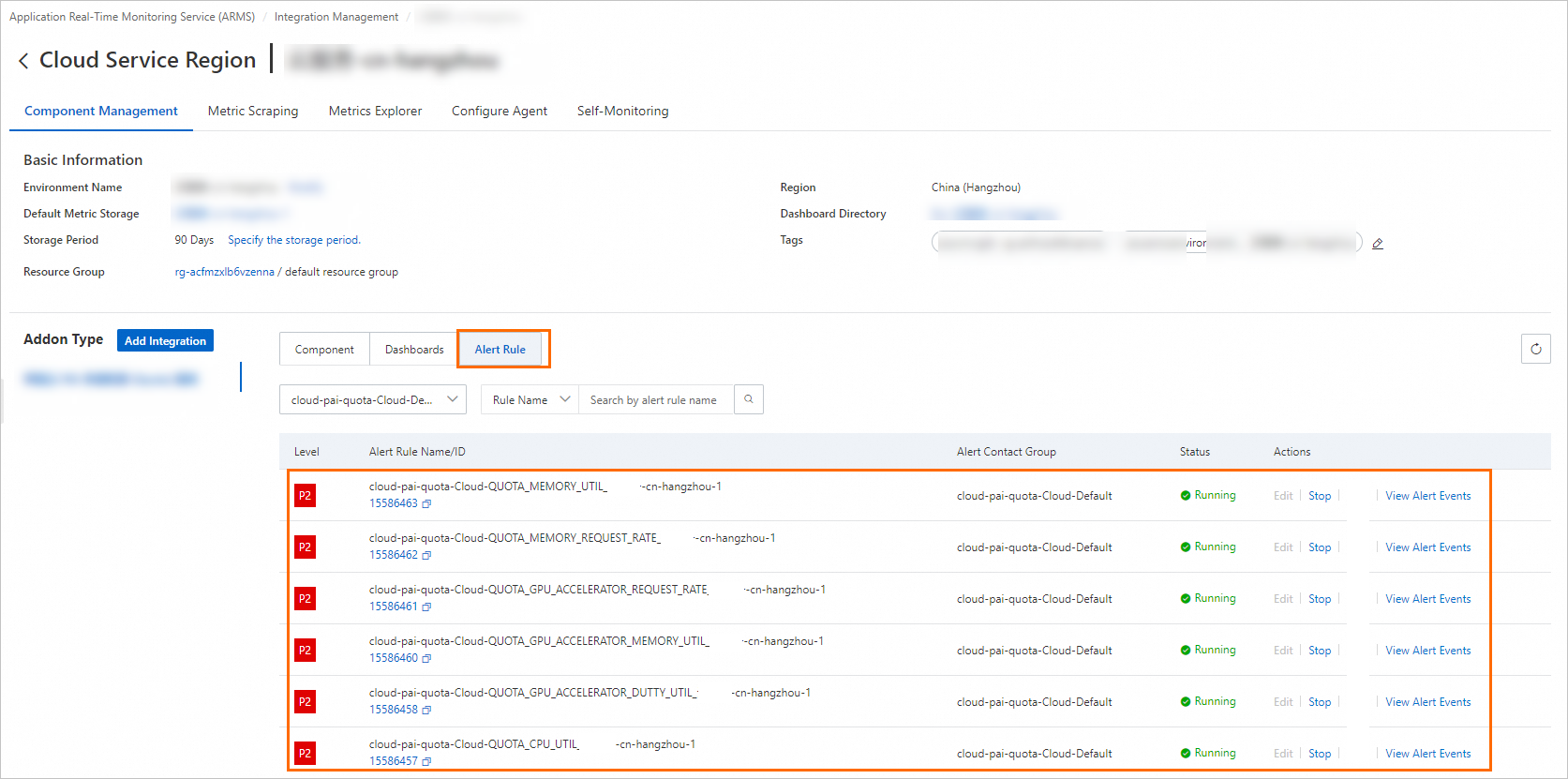The image size is (1568, 779).
Task: Click the refresh icon button
Action: [x=1535, y=349]
